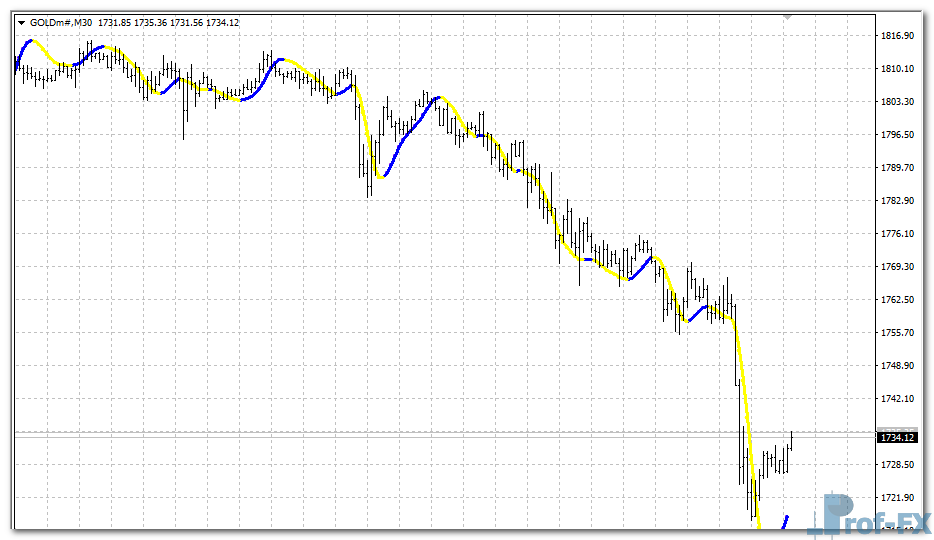Select the blue indicator segment at chart bottom

click(785, 521)
